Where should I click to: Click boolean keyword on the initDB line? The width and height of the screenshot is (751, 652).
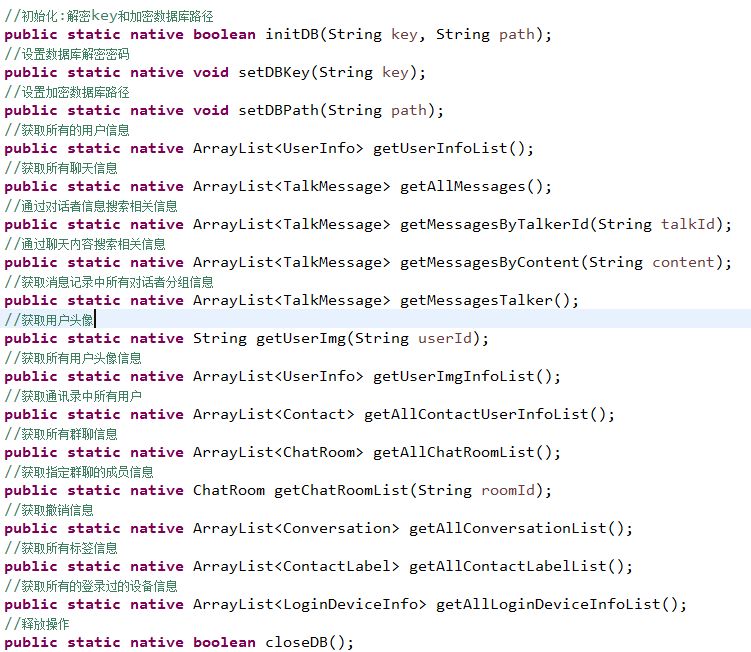[224, 34]
